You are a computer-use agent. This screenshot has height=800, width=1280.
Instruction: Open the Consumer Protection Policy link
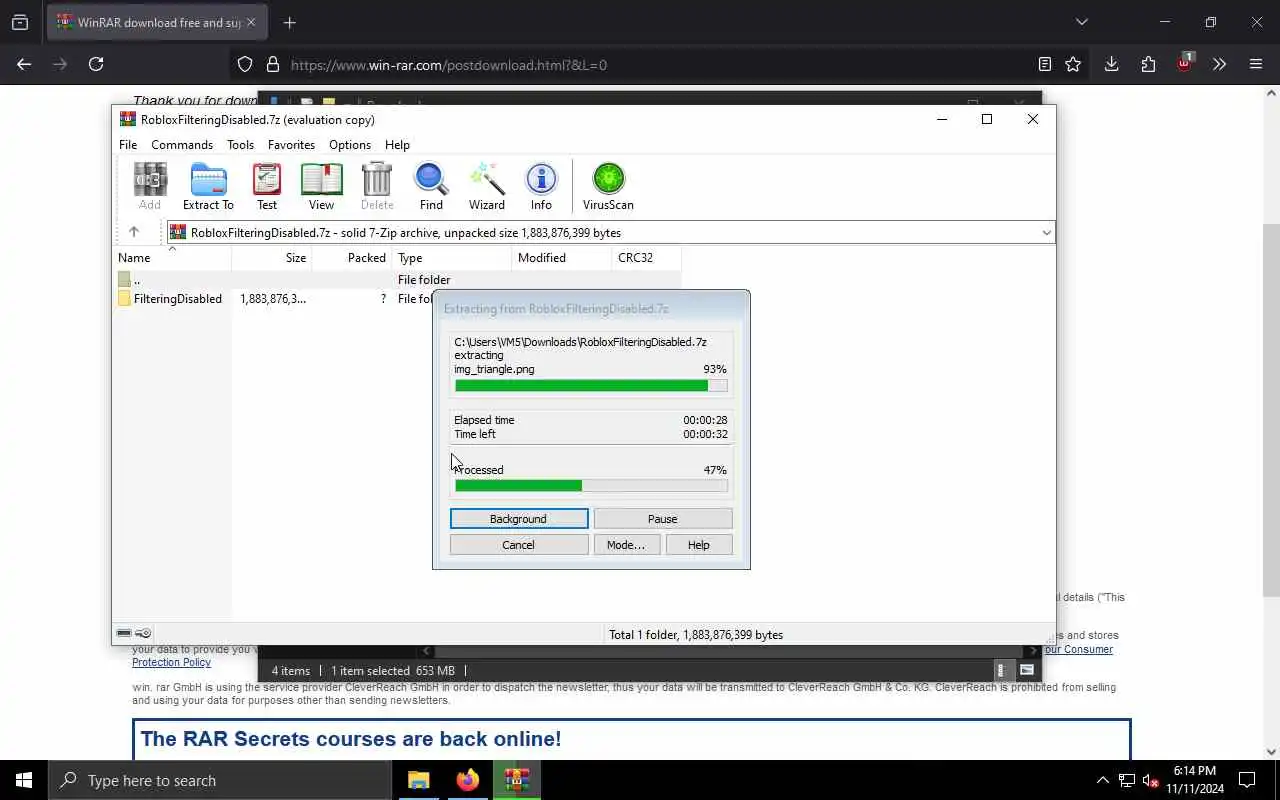[171, 662]
